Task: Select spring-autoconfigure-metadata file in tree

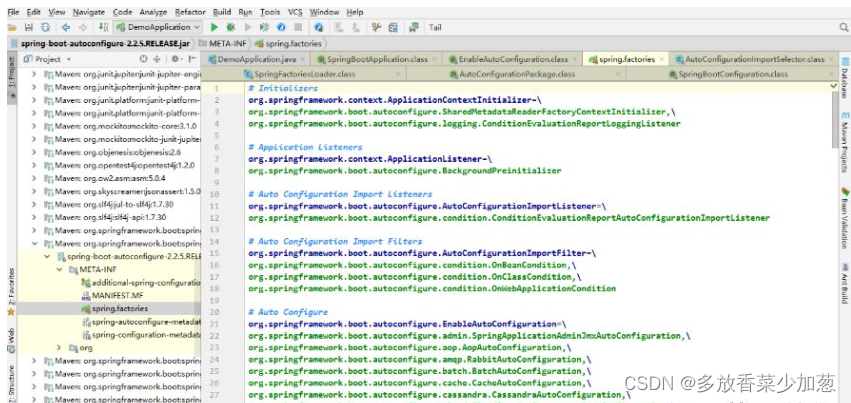Action: click(x=141, y=322)
